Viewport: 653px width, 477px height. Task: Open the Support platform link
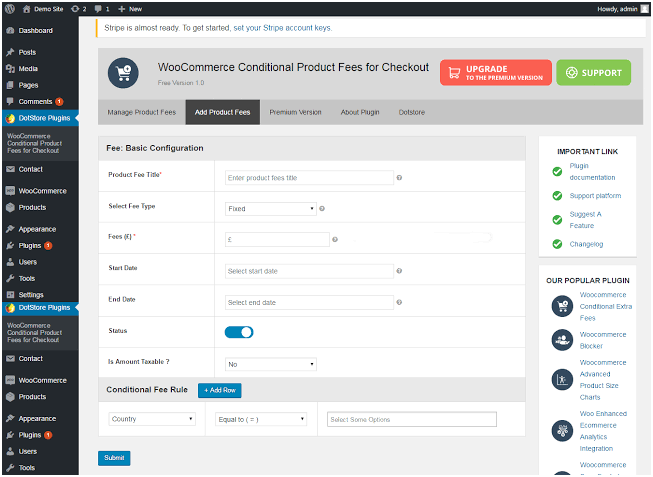pyautogui.click(x=595, y=196)
